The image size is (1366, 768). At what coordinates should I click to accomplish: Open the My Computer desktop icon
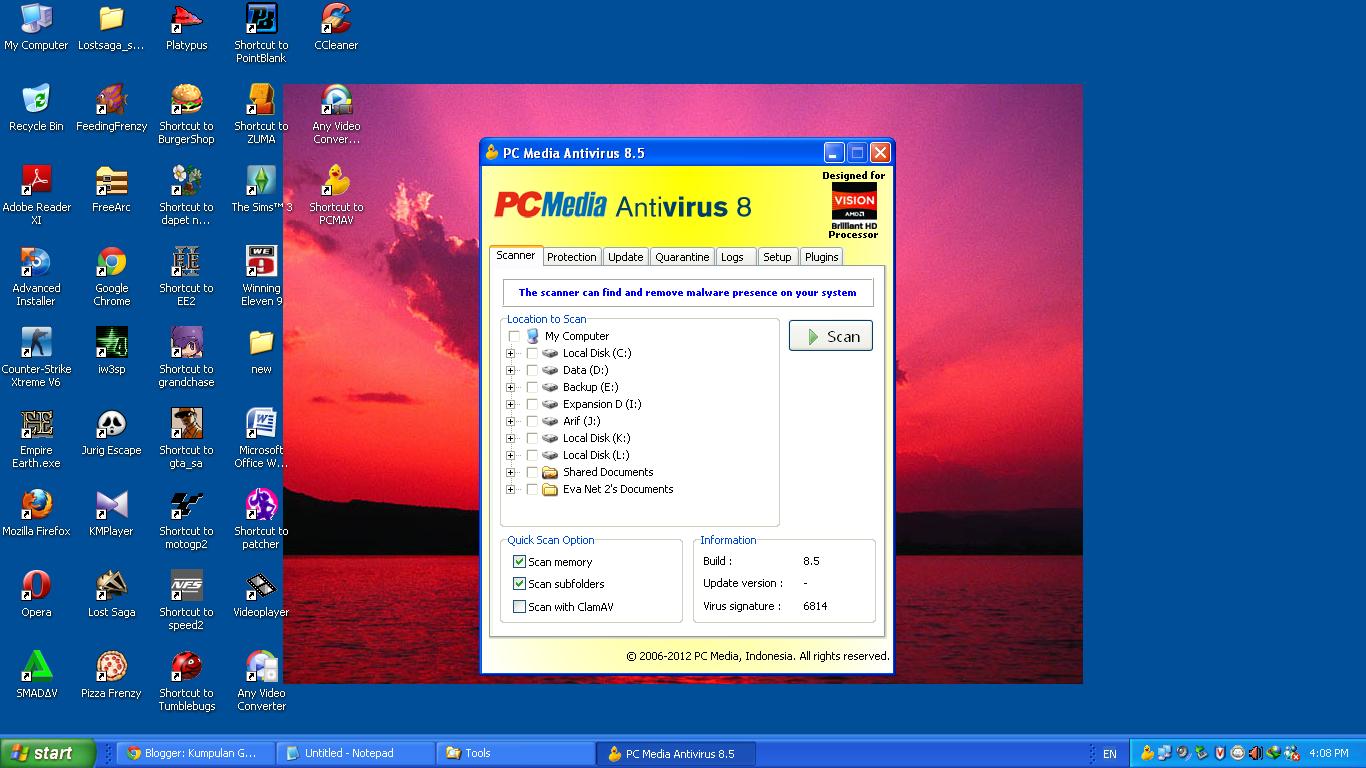36,28
